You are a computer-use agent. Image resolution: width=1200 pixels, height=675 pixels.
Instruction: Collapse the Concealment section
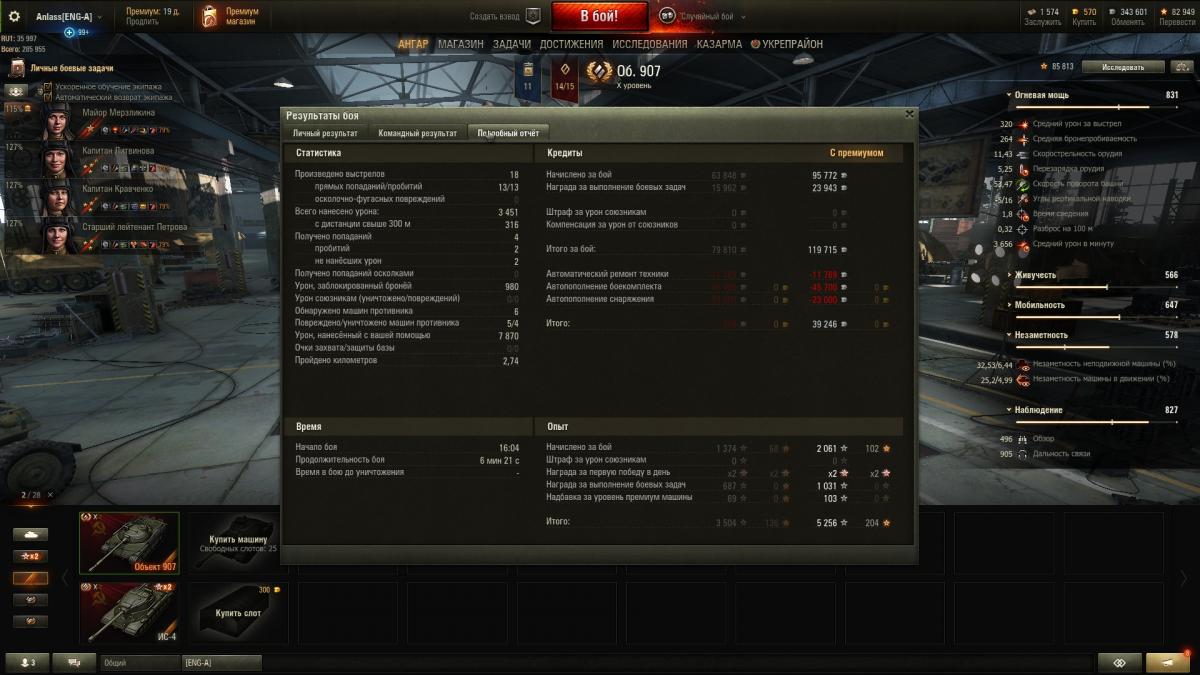[x=1010, y=335]
